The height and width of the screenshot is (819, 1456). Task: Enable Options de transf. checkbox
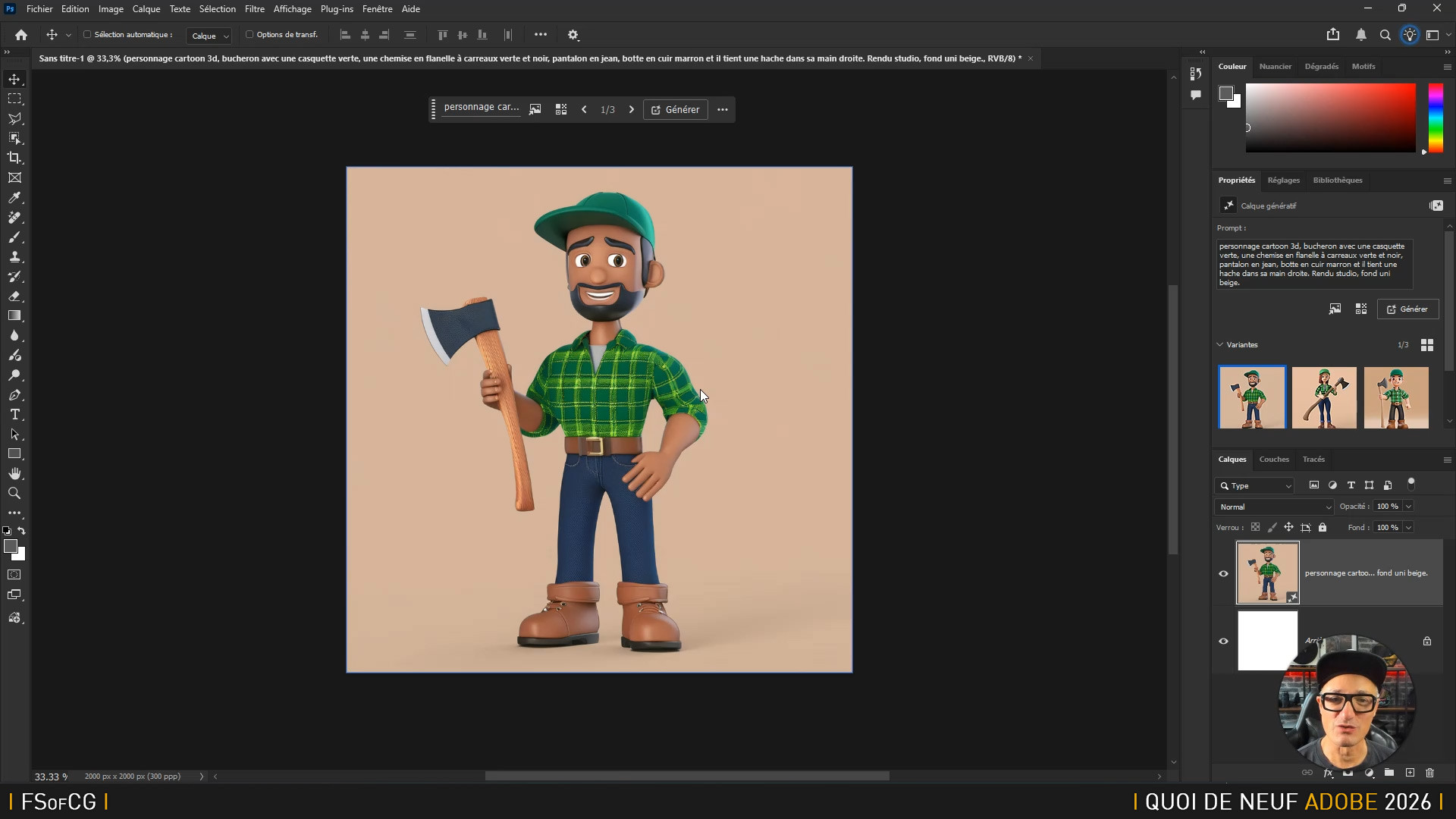pyautogui.click(x=249, y=35)
